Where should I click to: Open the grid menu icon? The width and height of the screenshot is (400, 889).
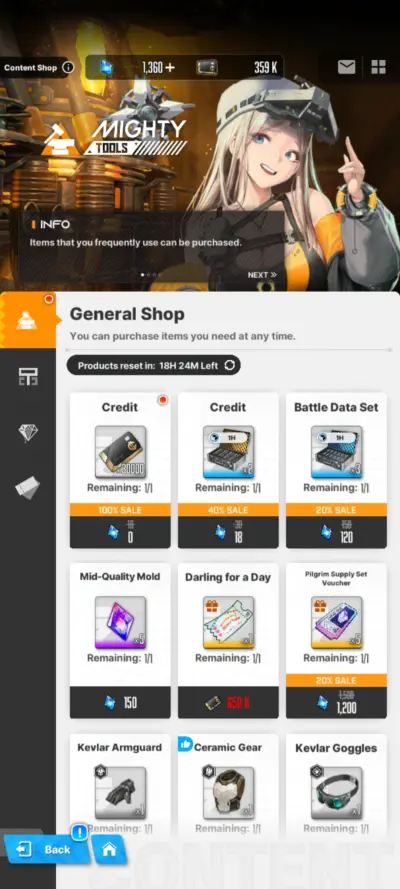(378, 67)
